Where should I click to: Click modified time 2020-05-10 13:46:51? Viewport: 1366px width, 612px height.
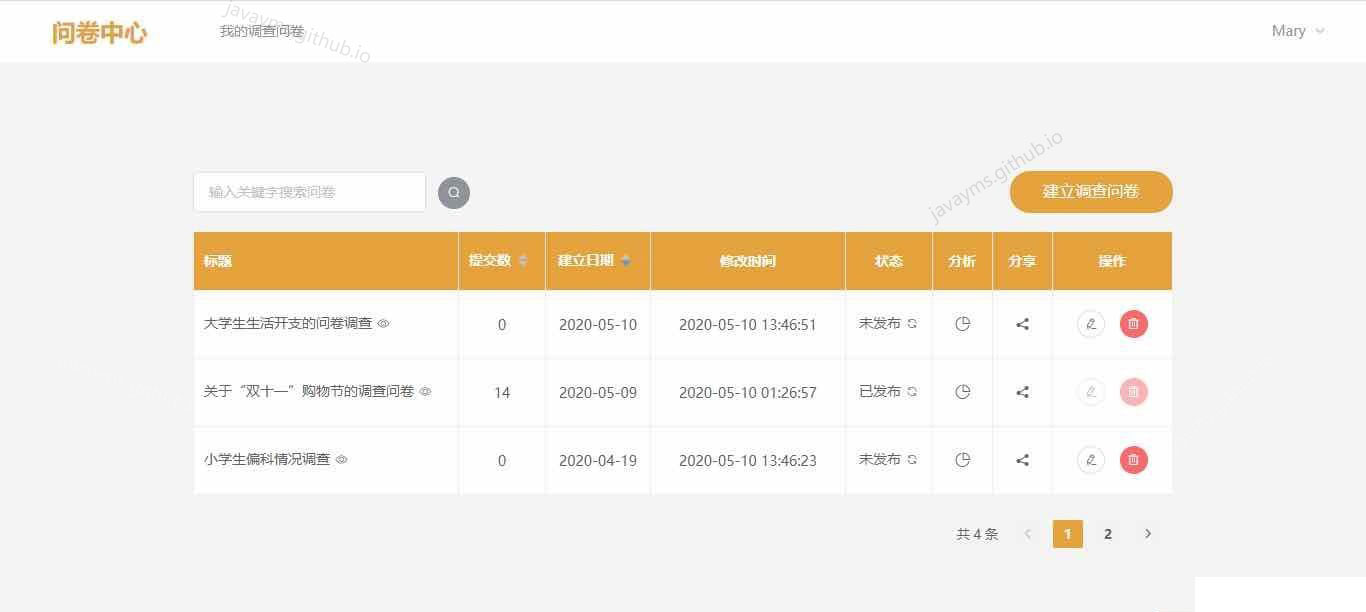pyautogui.click(x=748, y=325)
